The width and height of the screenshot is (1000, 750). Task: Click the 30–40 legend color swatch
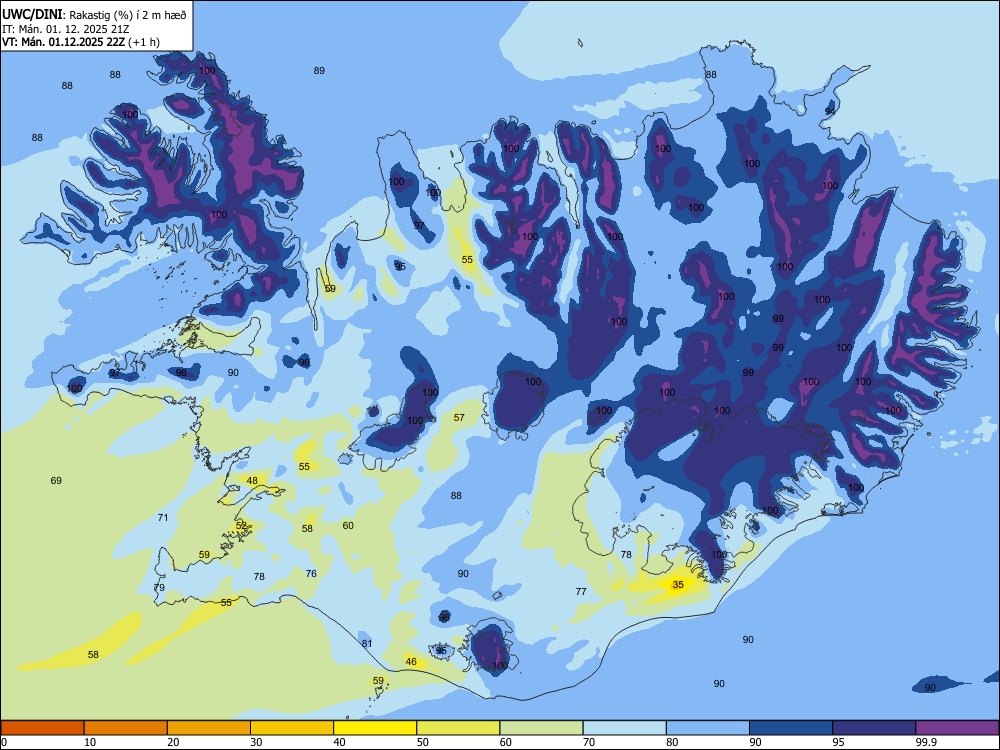[292, 728]
